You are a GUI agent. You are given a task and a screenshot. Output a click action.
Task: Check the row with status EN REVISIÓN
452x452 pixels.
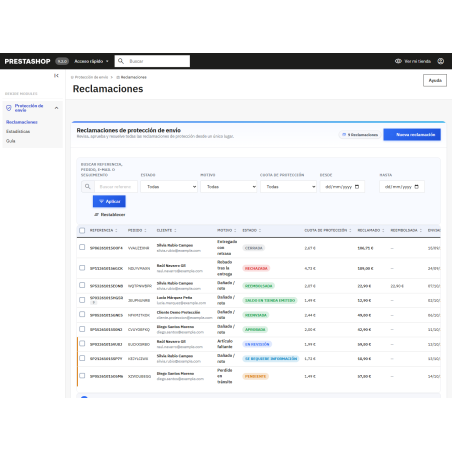click(82, 343)
